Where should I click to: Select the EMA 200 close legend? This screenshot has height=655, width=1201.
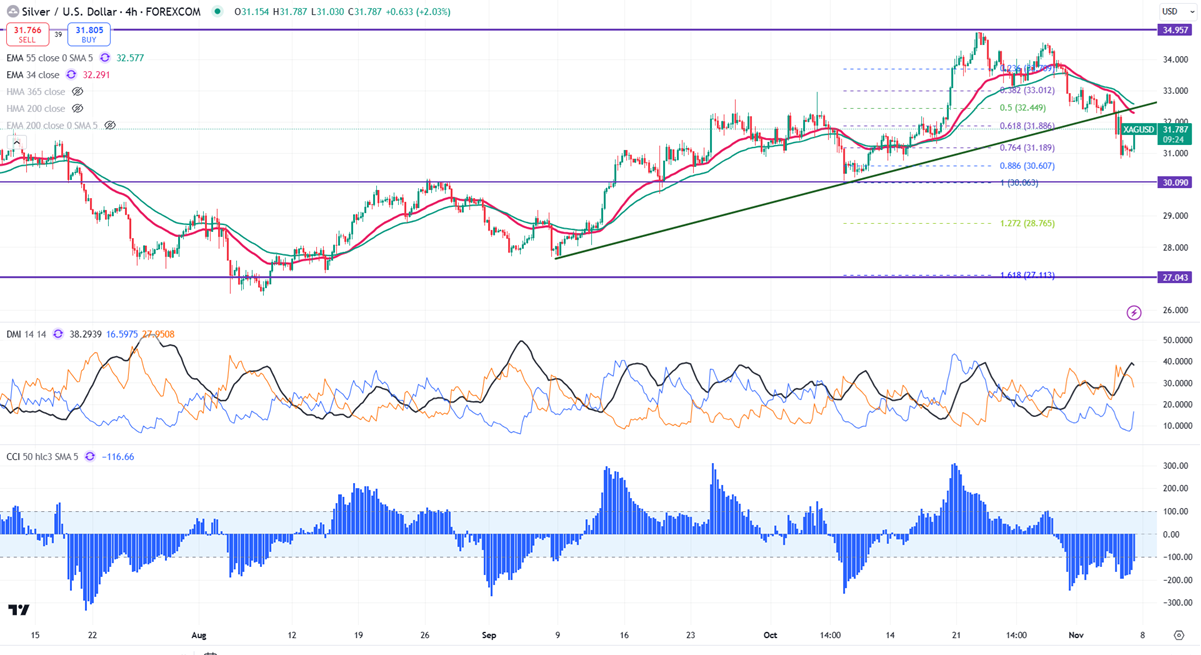[x=52, y=126]
